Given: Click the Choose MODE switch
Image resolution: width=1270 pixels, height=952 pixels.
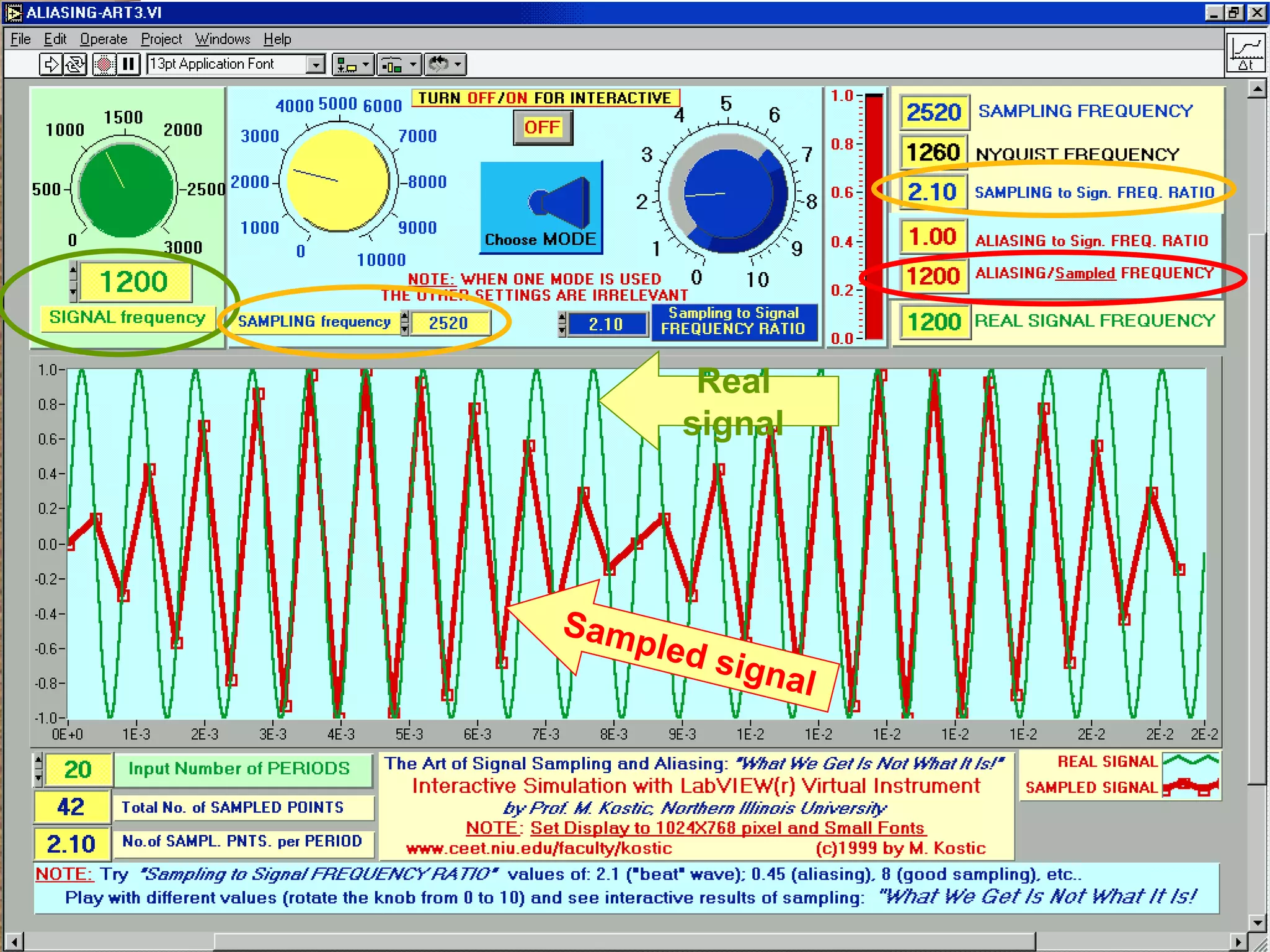Looking at the screenshot, I should tap(541, 206).
